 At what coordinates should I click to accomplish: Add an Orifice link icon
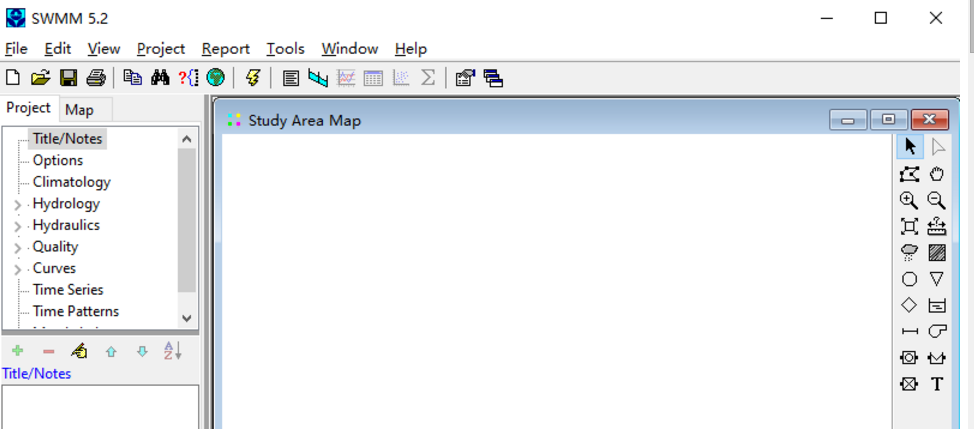(909, 358)
